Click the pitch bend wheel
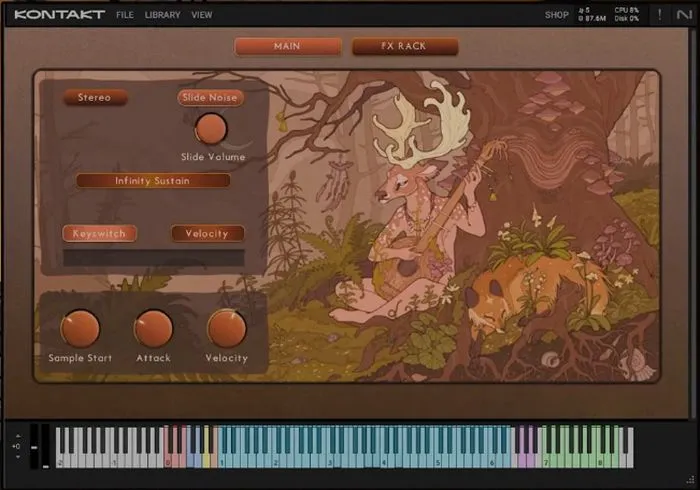The width and height of the screenshot is (700, 490). (34, 446)
